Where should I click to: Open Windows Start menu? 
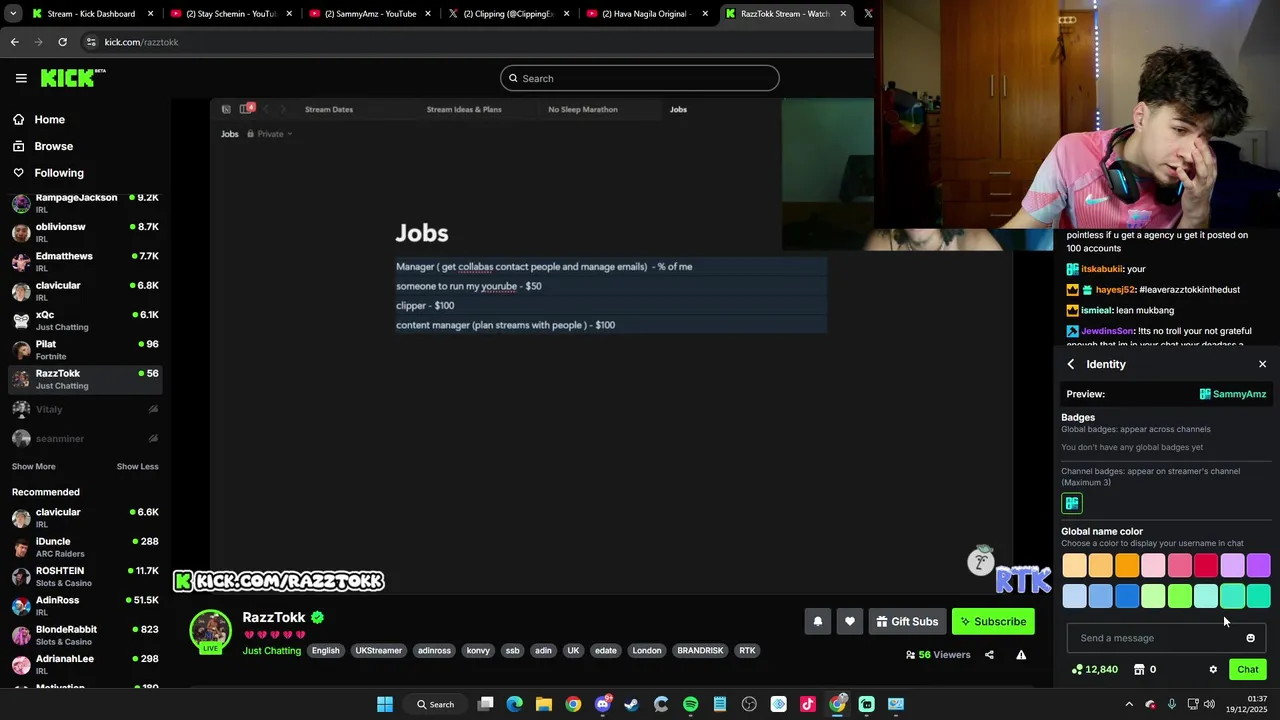point(385,704)
